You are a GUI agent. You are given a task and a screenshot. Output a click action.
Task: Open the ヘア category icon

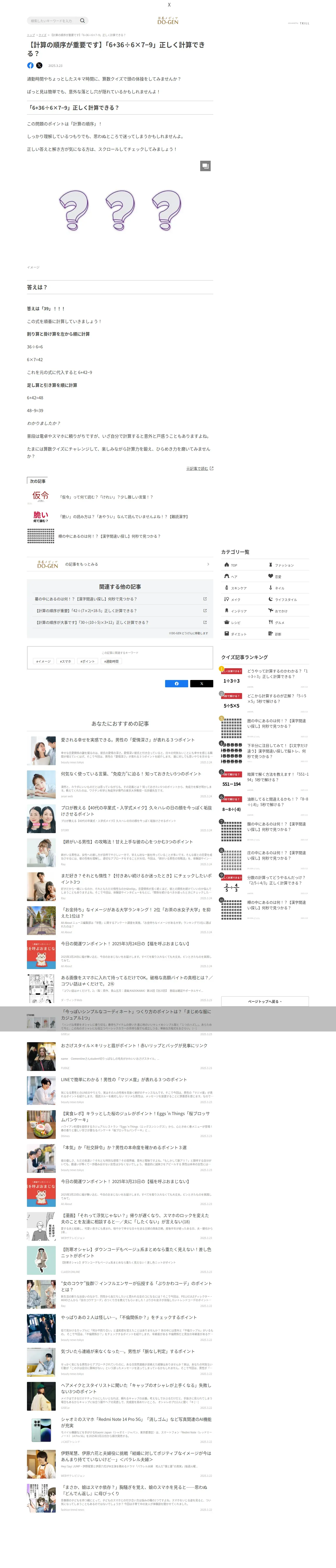click(x=227, y=577)
